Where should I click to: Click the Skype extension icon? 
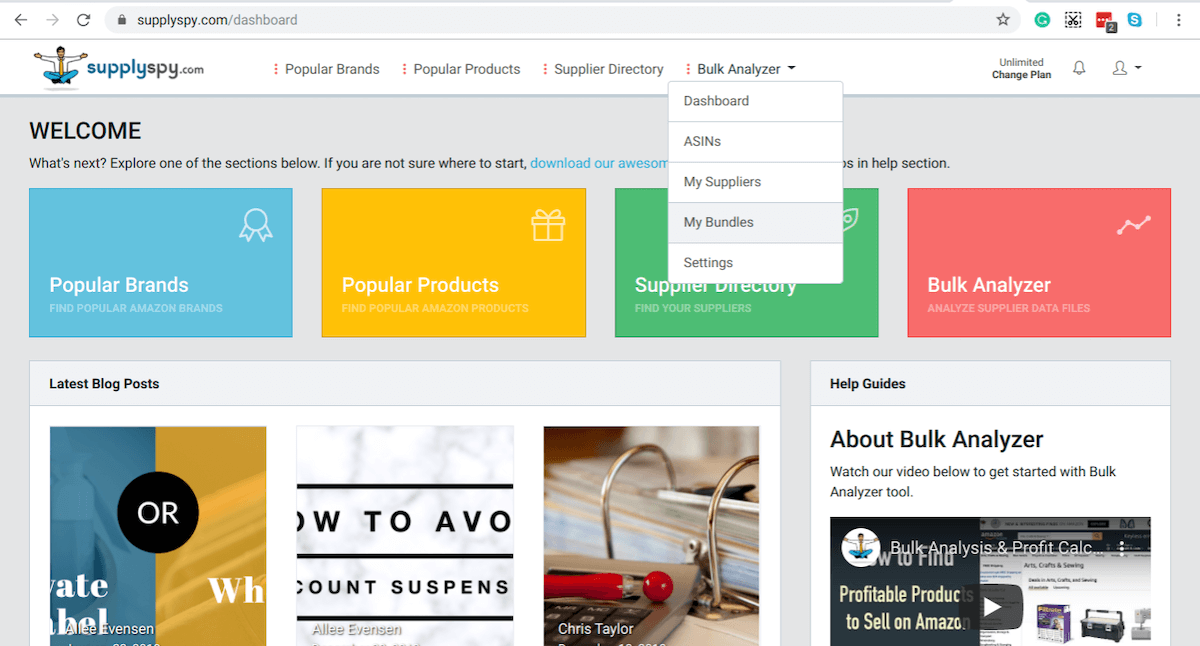tap(1135, 19)
